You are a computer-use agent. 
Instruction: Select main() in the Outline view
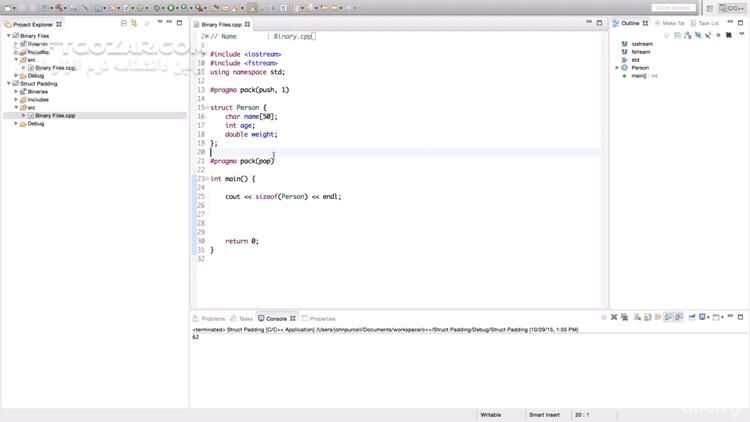coord(638,76)
